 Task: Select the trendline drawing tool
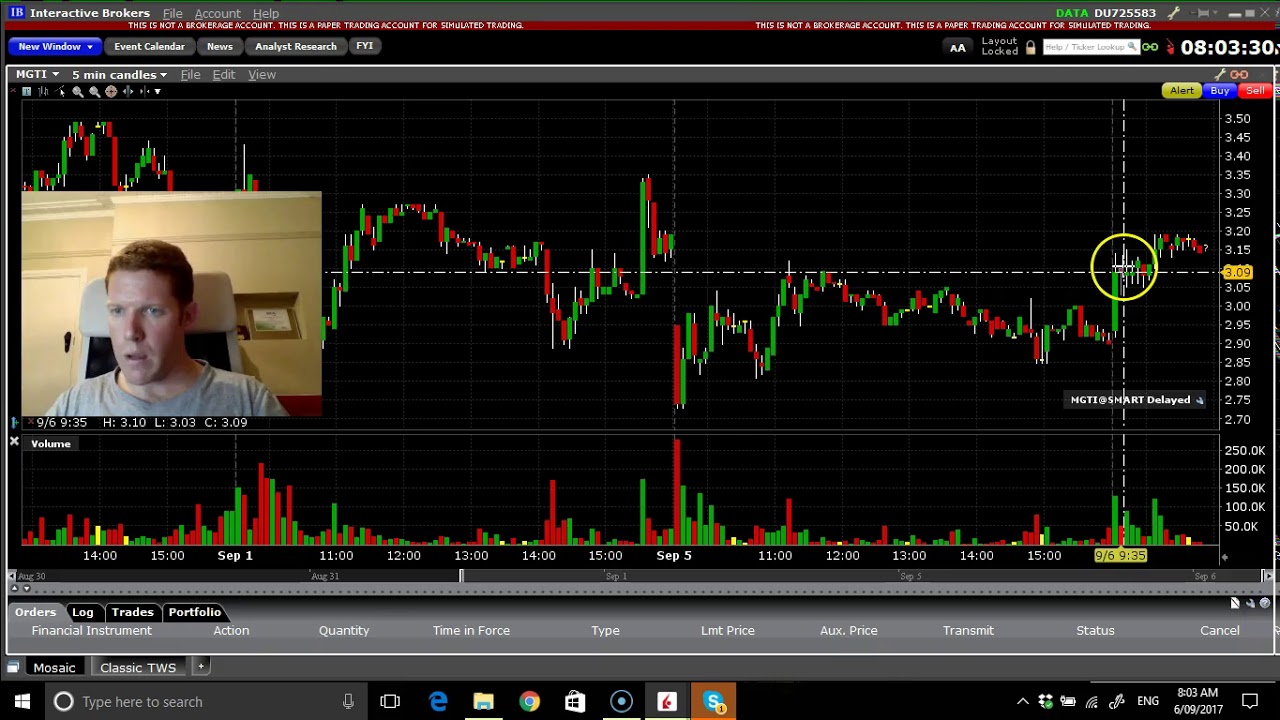click(x=60, y=91)
